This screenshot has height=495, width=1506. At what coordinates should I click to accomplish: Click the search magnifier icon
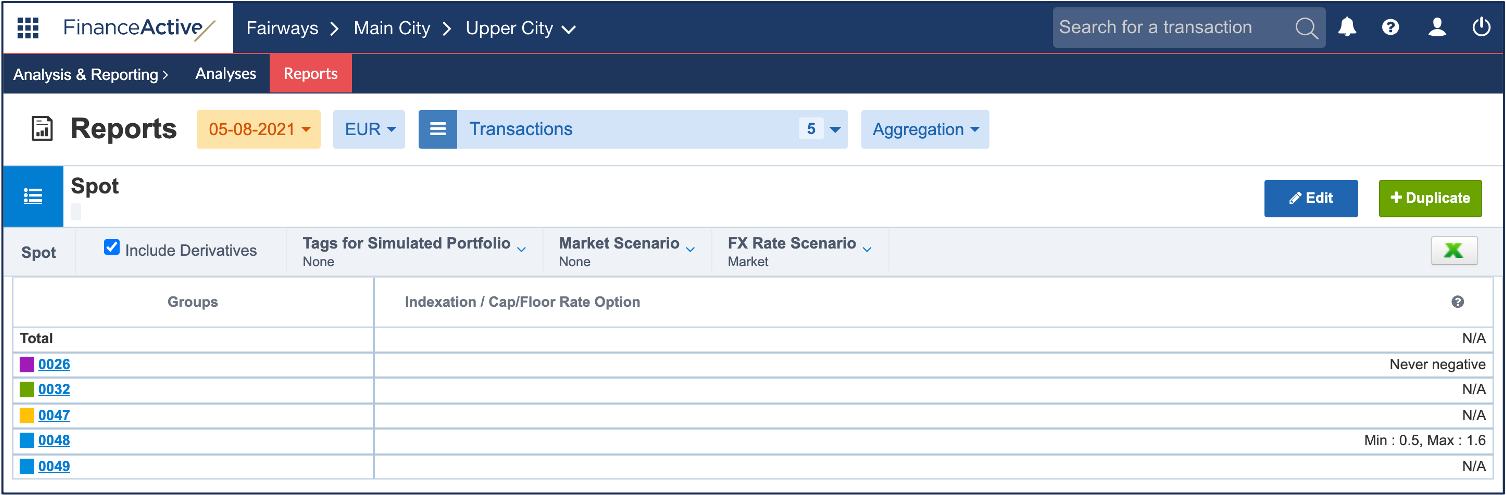(1306, 28)
